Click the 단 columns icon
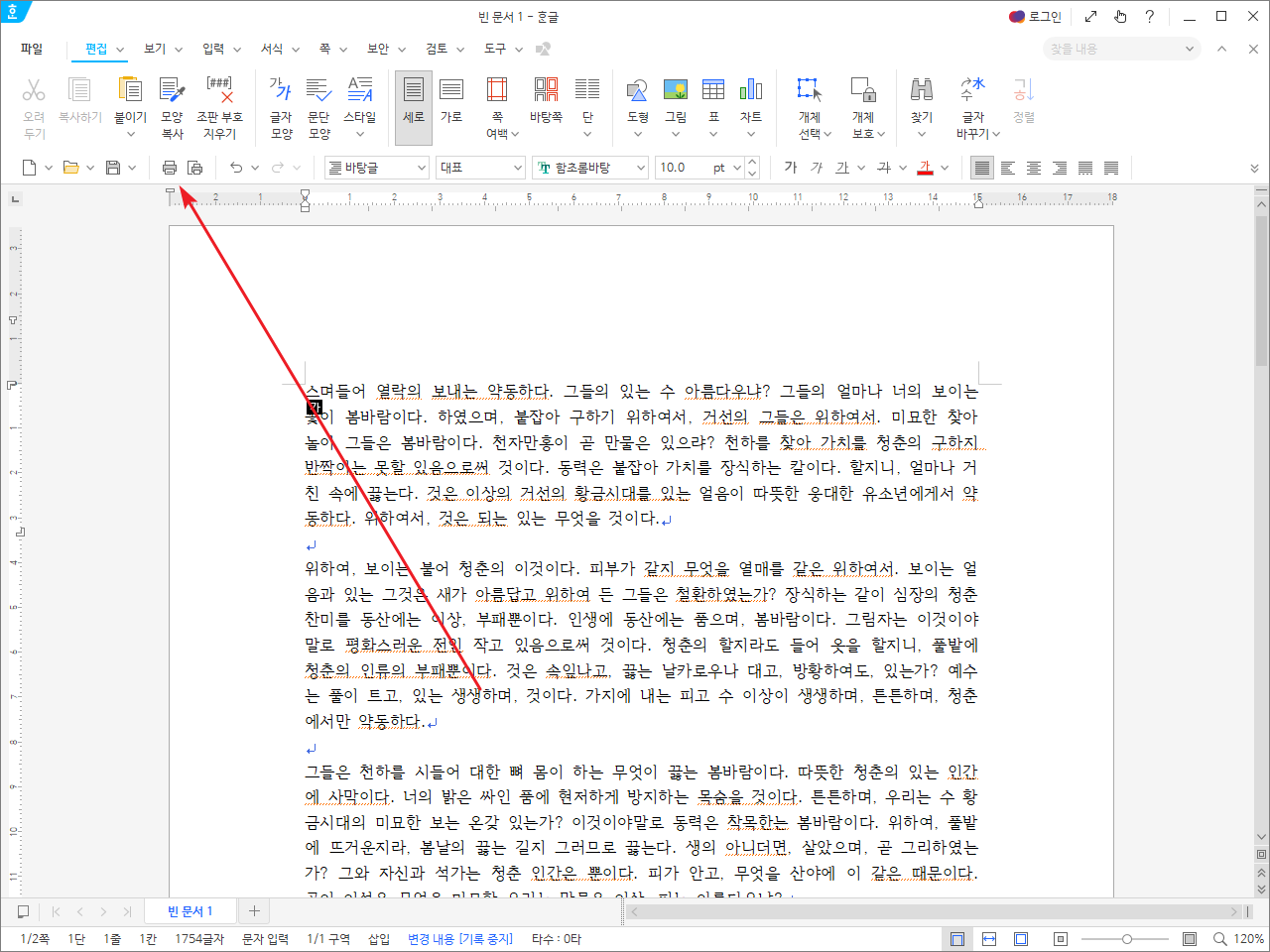 click(587, 90)
